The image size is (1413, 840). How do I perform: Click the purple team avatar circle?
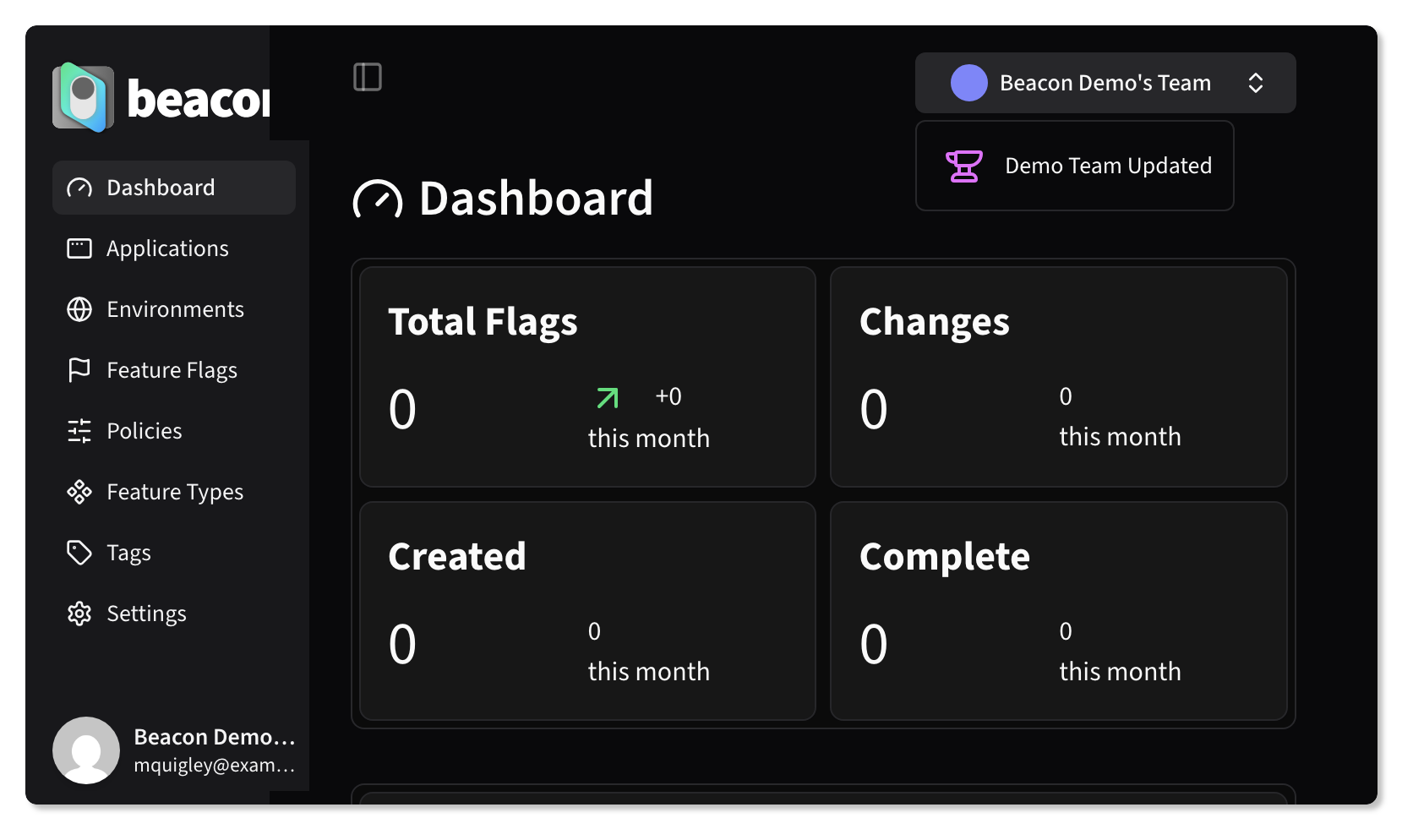point(968,83)
